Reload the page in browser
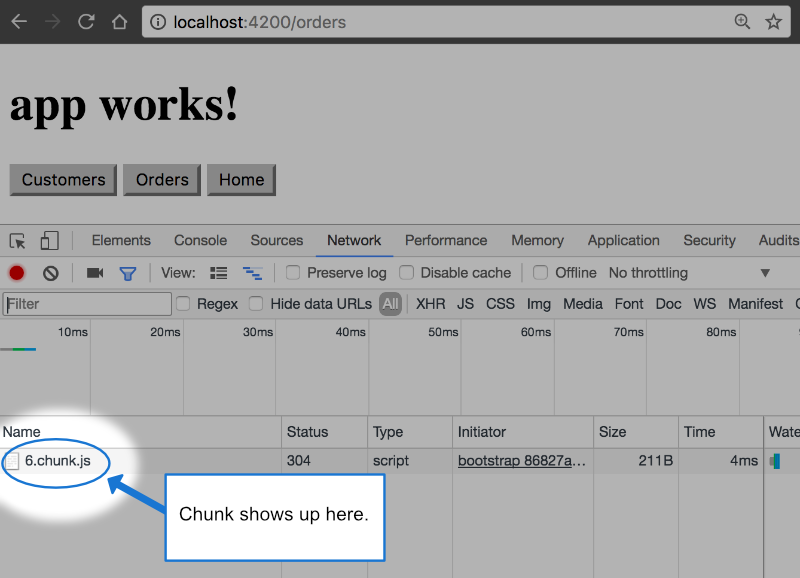The width and height of the screenshot is (800, 578). (86, 21)
